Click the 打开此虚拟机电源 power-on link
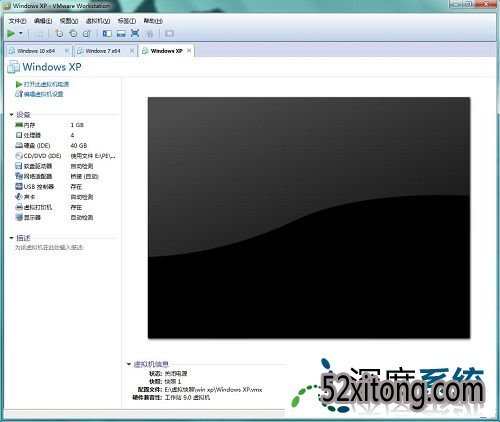This screenshot has height=422, width=500. [x=46, y=84]
